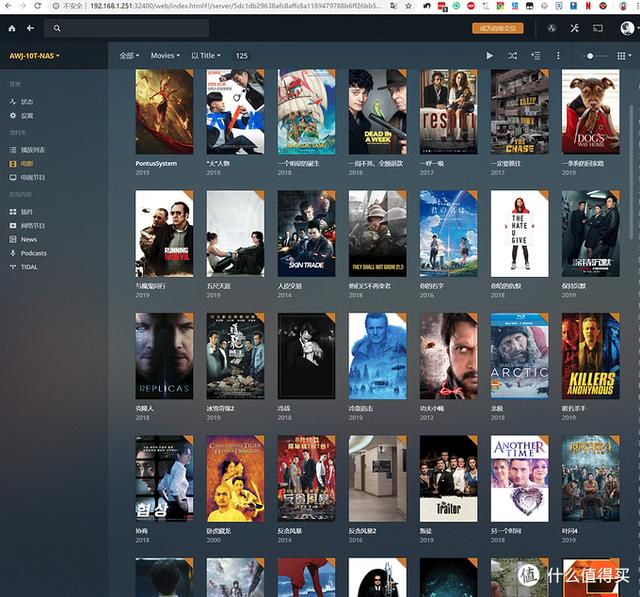This screenshot has width=640, height=597.
Task: Click the browser address bar URL
Action: pyautogui.click(x=236, y=6)
